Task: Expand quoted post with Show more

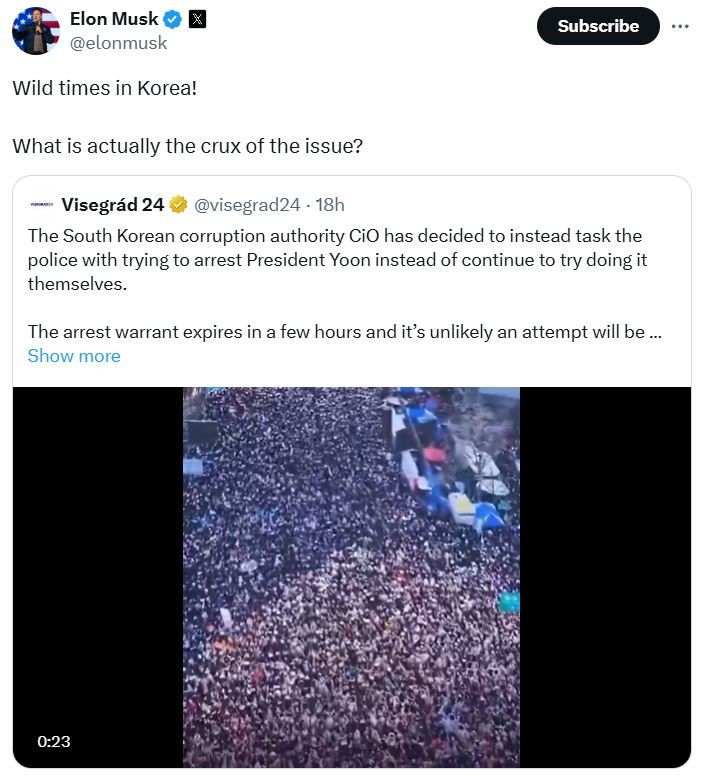Action: coord(74,356)
